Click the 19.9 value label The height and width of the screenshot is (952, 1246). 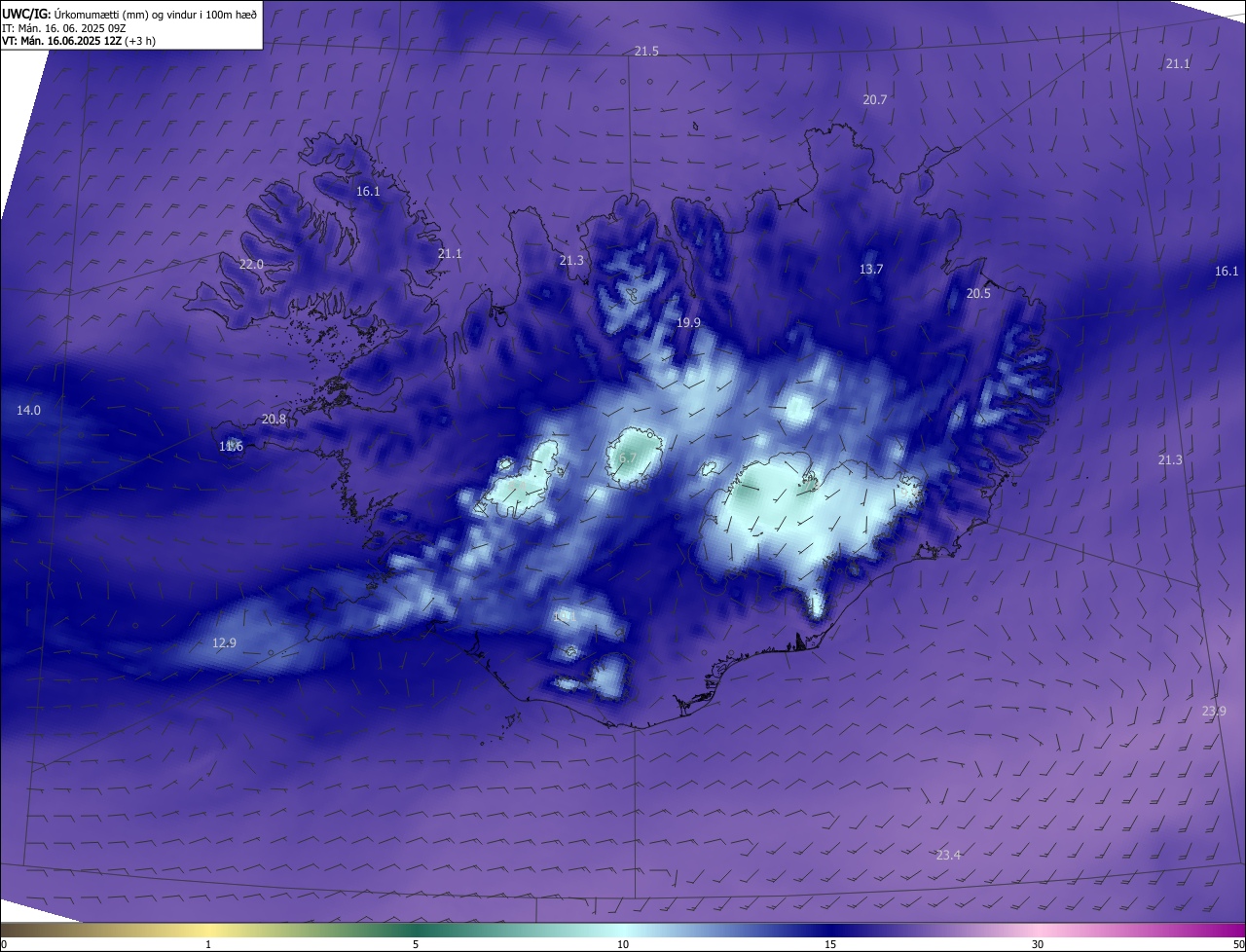pos(688,322)
